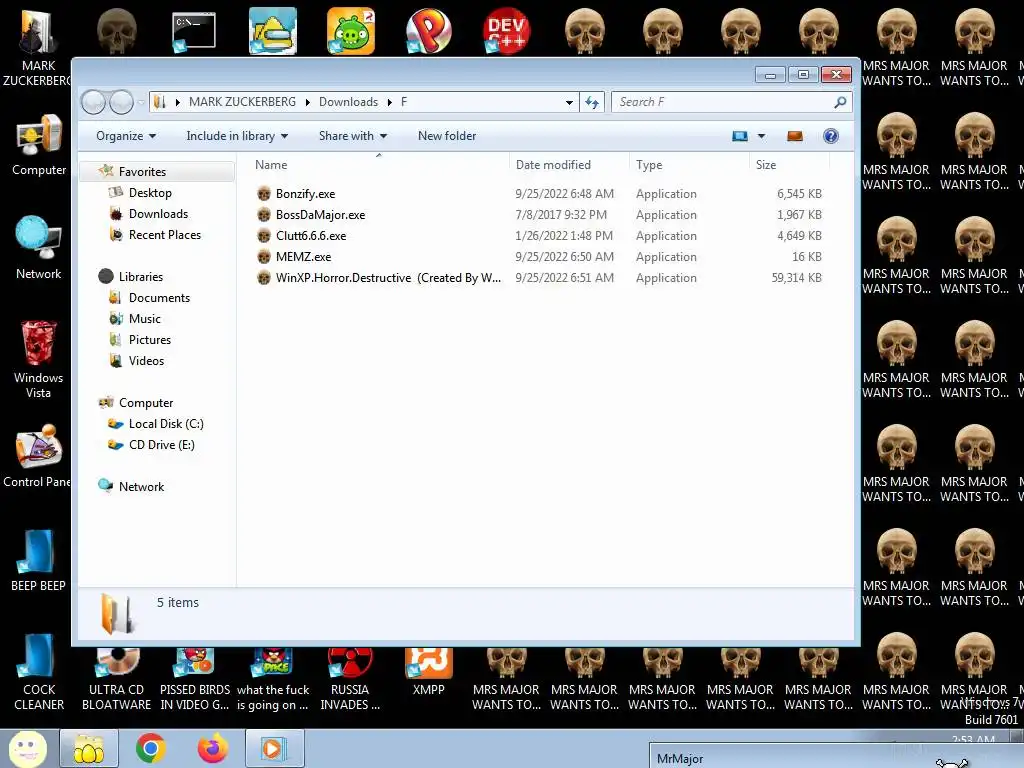Screen dimensions: 1024x768
Task: Open Downloads in Favorites sidebar
Action: [x=158, y=214]
